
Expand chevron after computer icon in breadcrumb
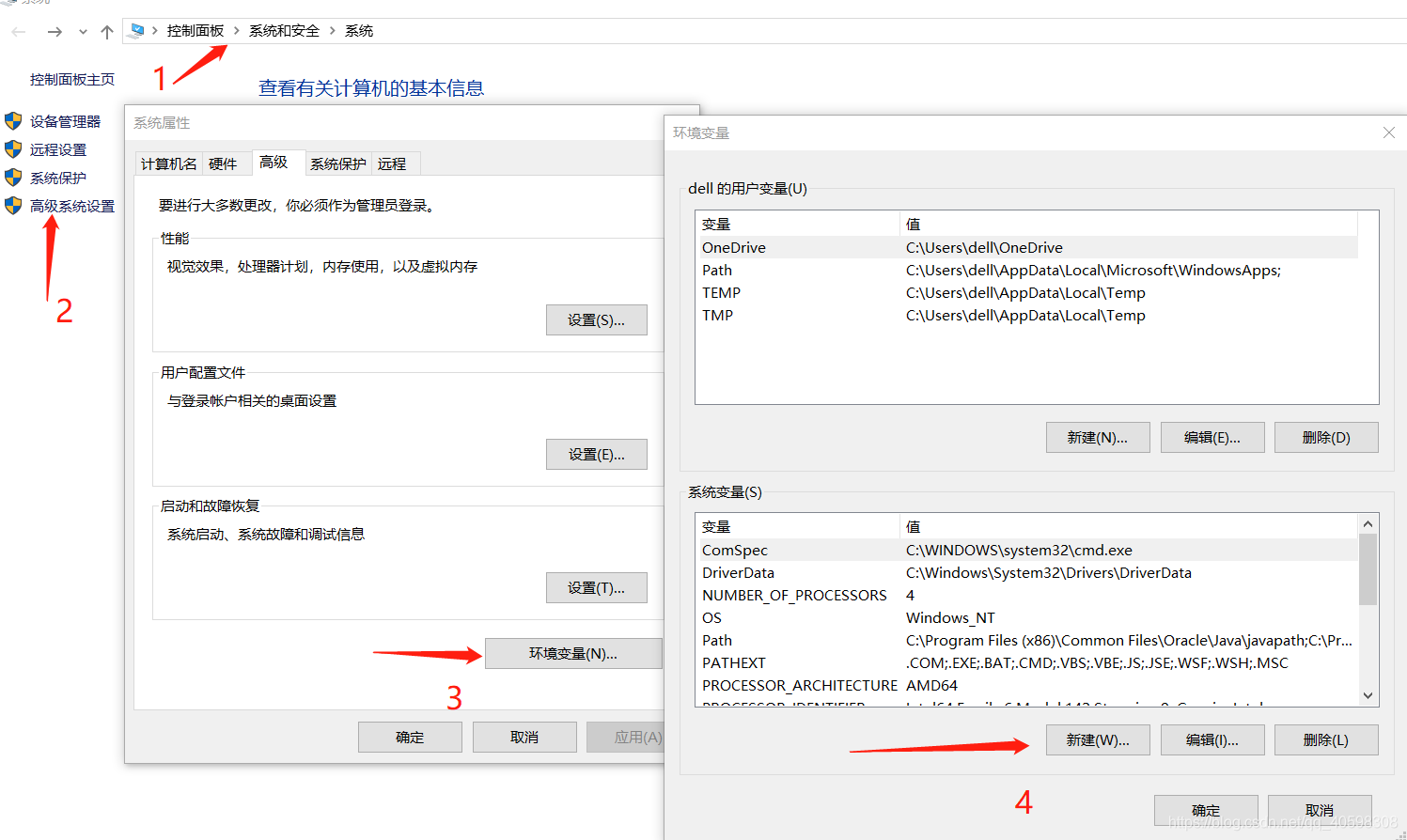point(155,31)
